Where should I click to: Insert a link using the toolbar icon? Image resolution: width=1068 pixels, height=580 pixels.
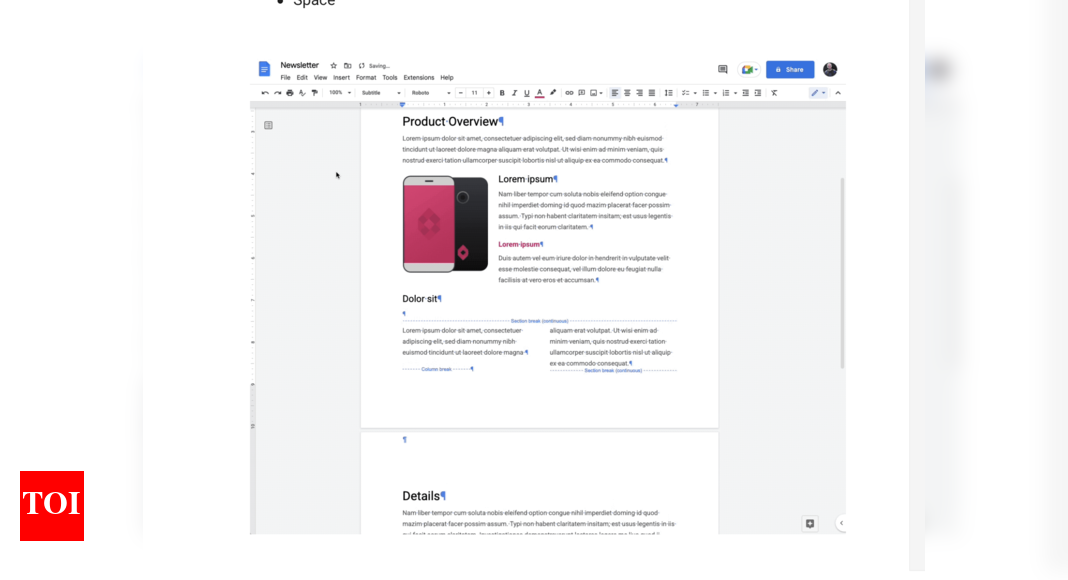[569, 92]
